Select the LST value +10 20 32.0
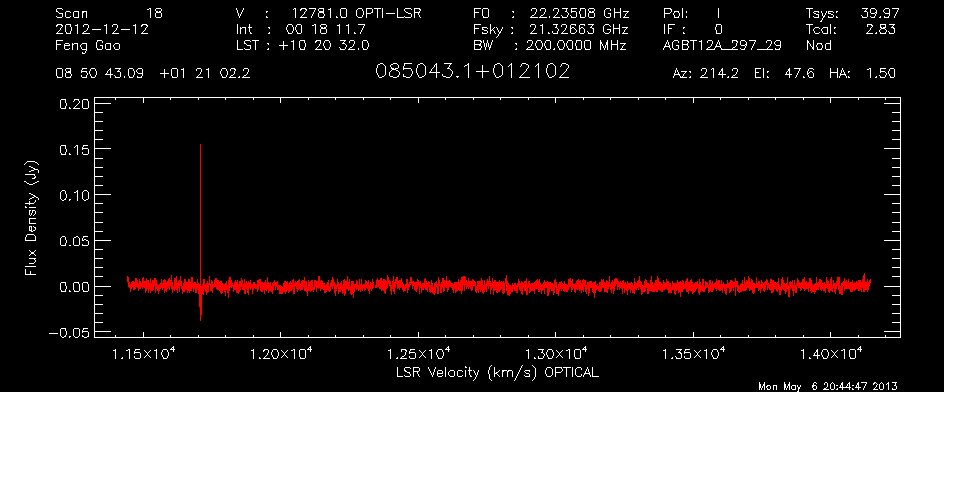Viewport: 962px width, 490px height. [x=324, y=45]
